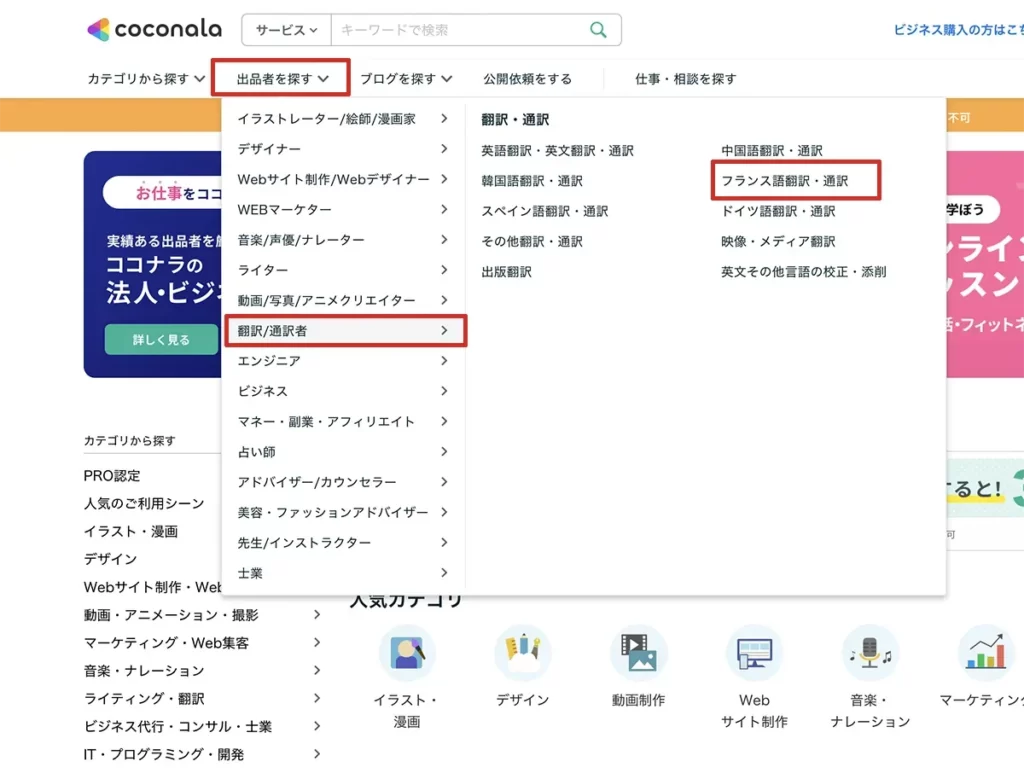1024x773 pixels.
Task: Select ビジネス menu item
Action: [344, 391]
